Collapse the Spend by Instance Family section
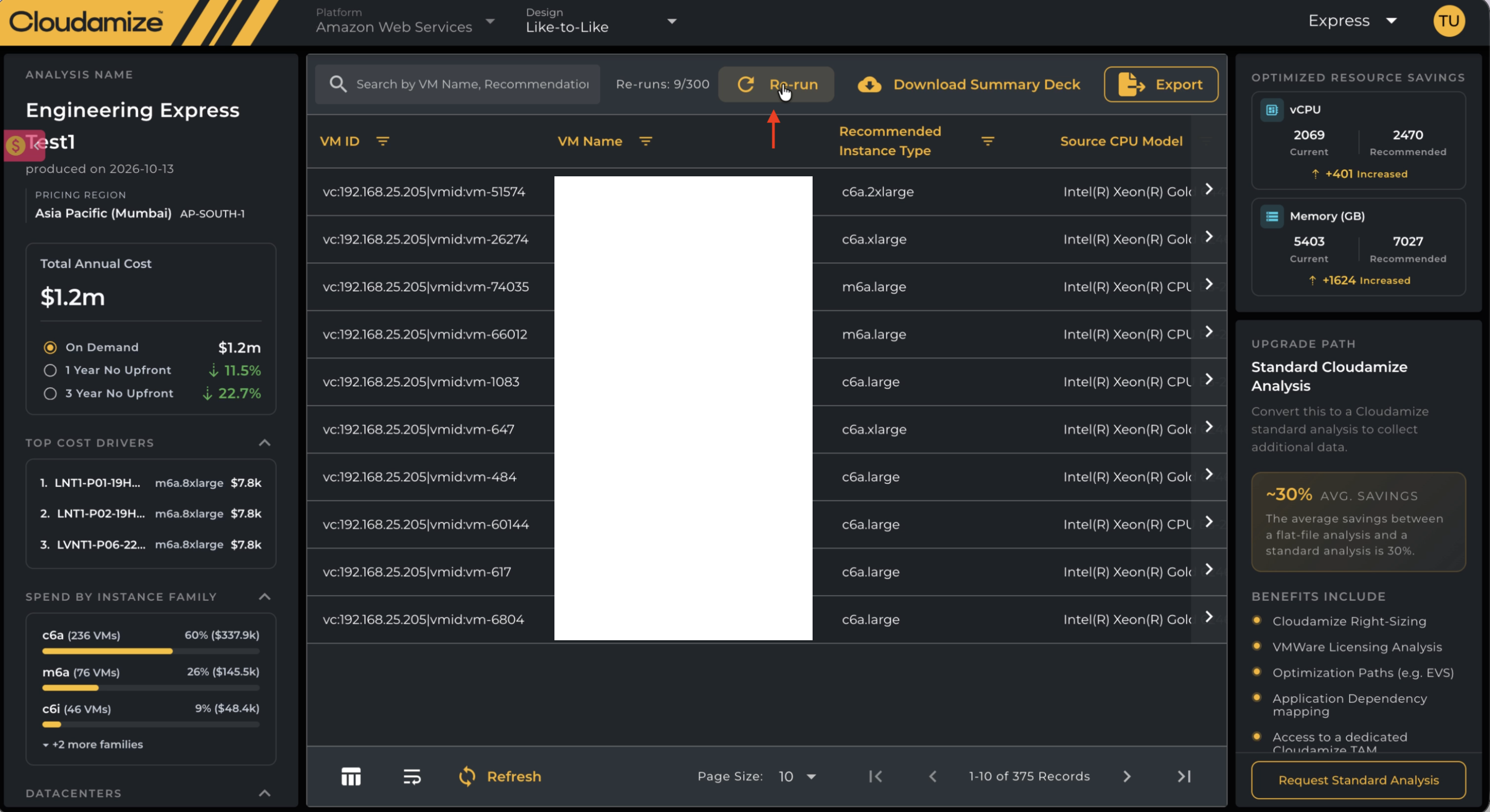Viewport: 1490px width, 812px height. click(264, 597)
